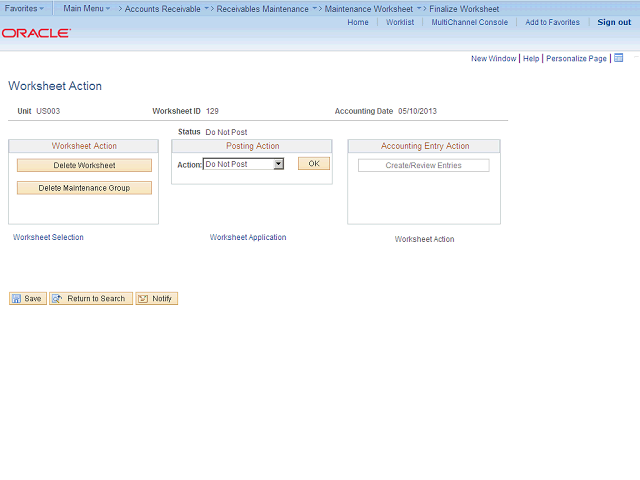The height and width of the screenshot is (480, 640).
Task: Go to Worksheet Application link
Action: point(248,237)
